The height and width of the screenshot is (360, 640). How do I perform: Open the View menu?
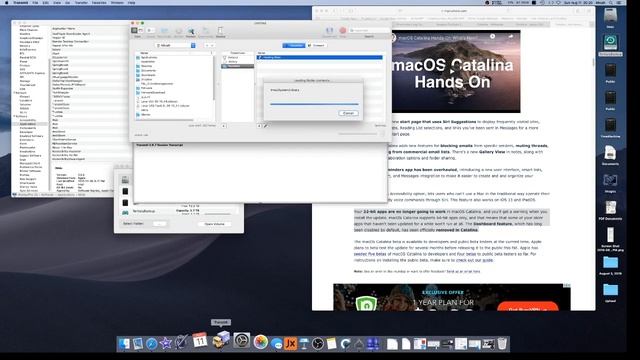[x=57, y=2]
